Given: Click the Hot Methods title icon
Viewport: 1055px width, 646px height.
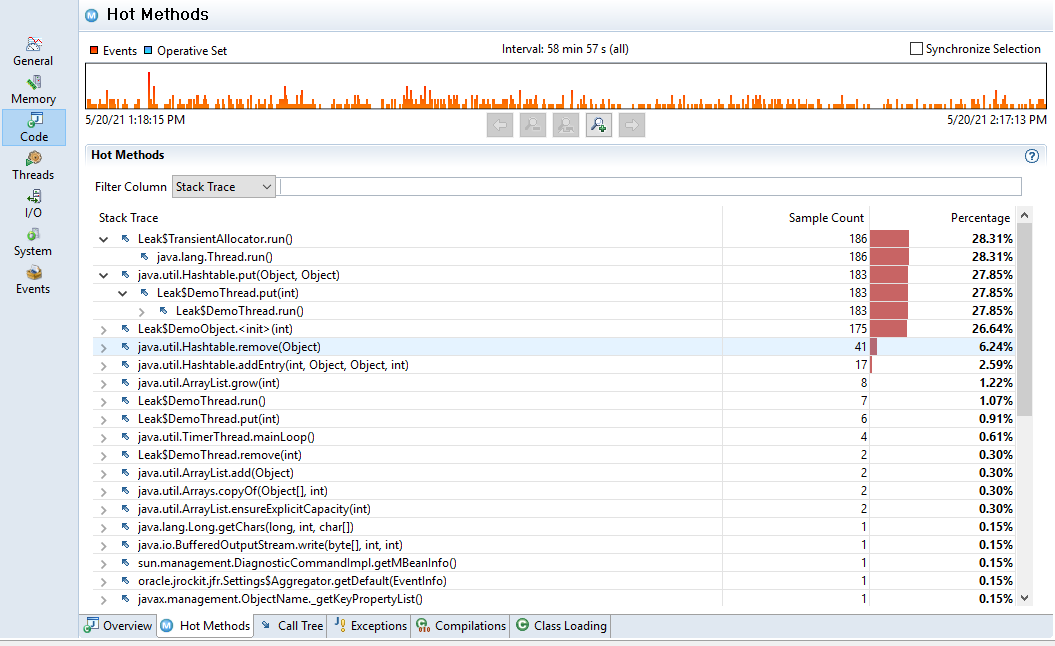Looking at the screenshot, I should pyautogui.click(x=92, y=15).
